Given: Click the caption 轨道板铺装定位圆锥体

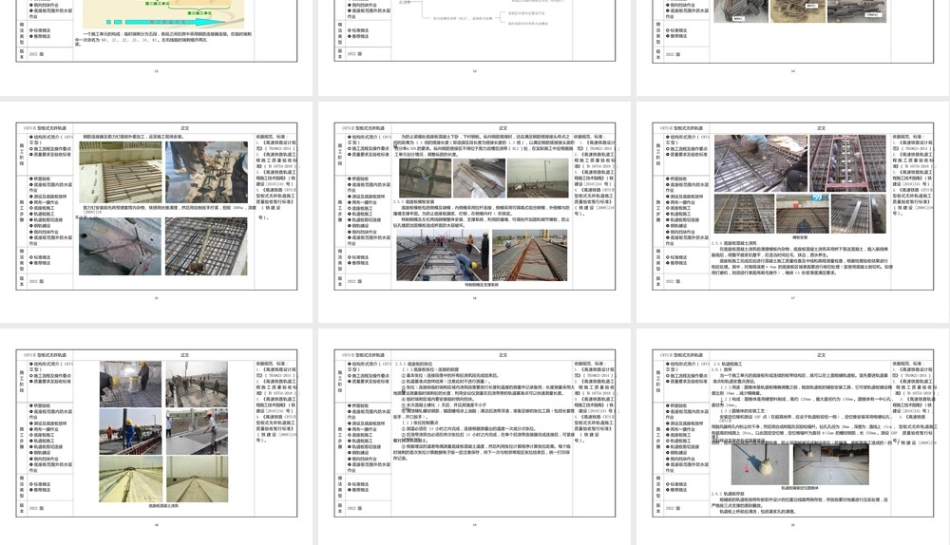Looking at the screenshot, I should [800, 487].
